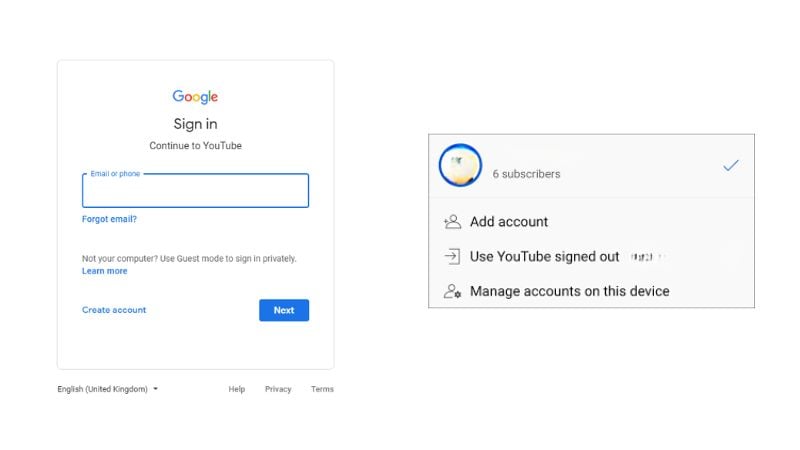
Task: Click the blue checkmark on selected account
Action: pos(730,166)
